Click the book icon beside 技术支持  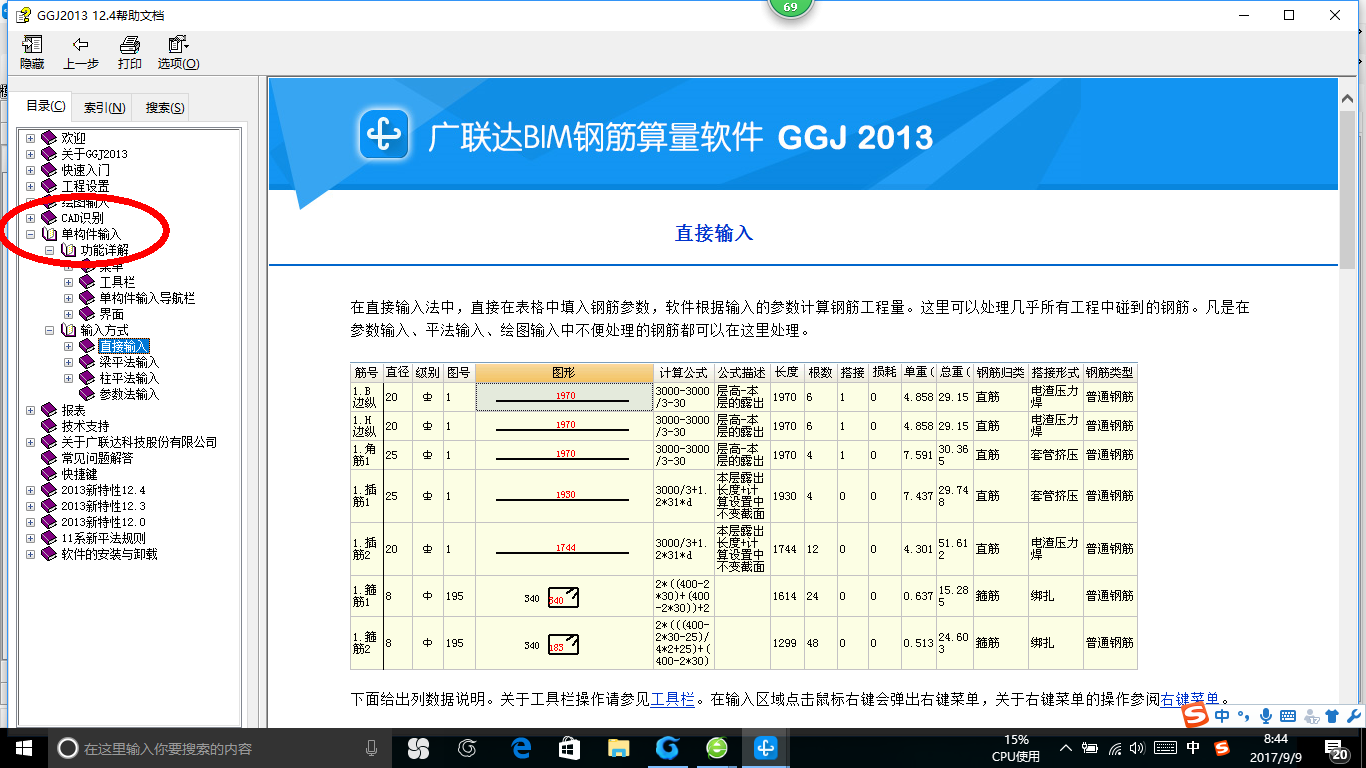(49, 426)
